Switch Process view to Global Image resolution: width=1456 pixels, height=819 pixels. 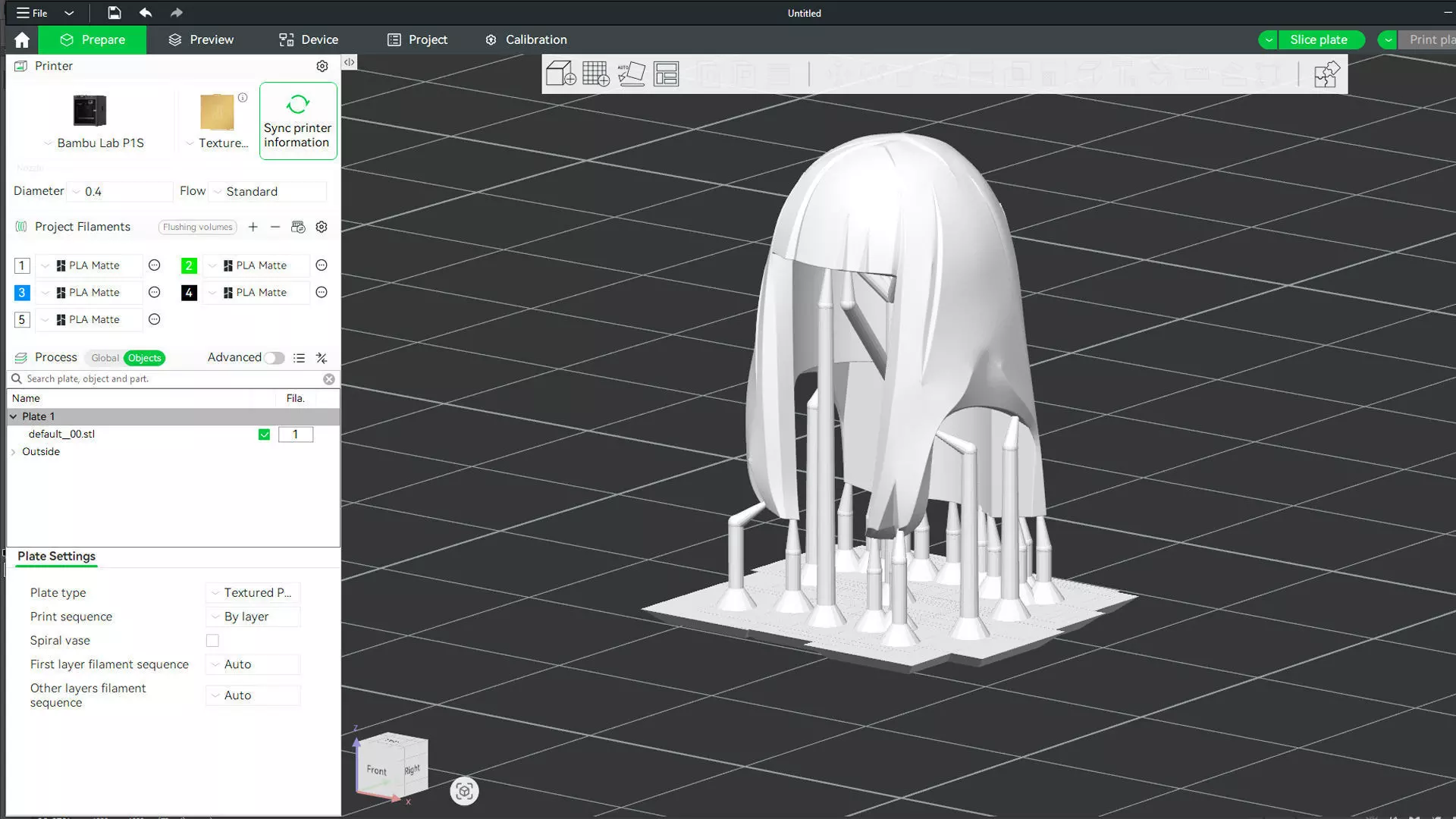coord(105,359)
